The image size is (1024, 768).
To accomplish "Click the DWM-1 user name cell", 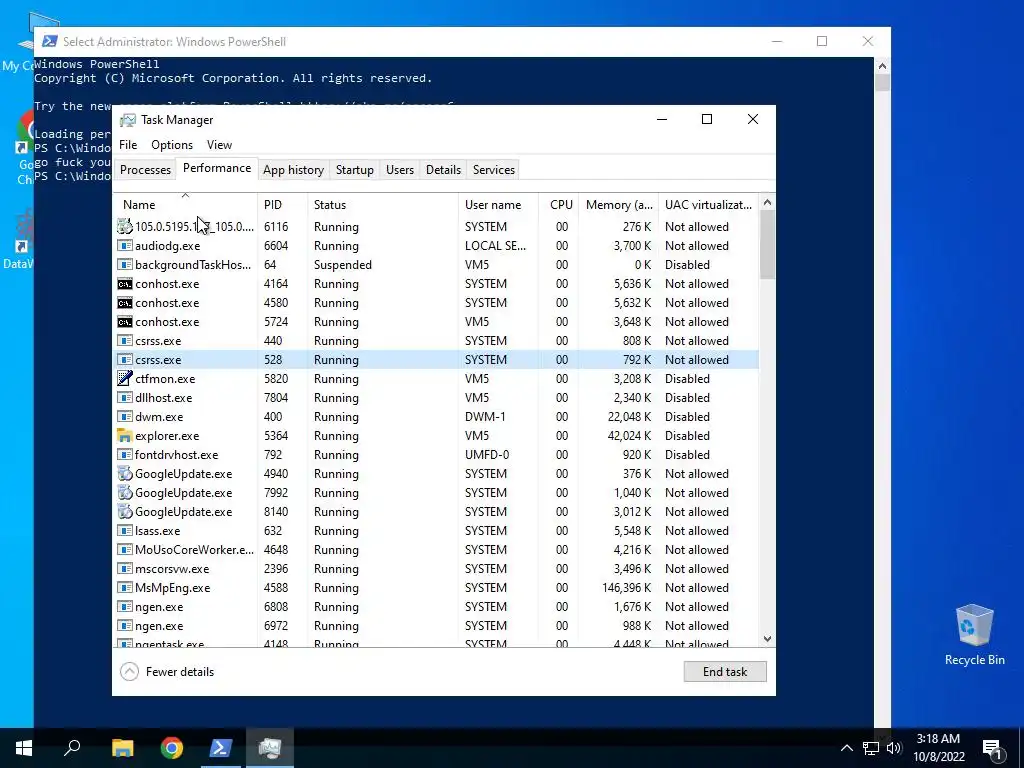I will (485, 417).
